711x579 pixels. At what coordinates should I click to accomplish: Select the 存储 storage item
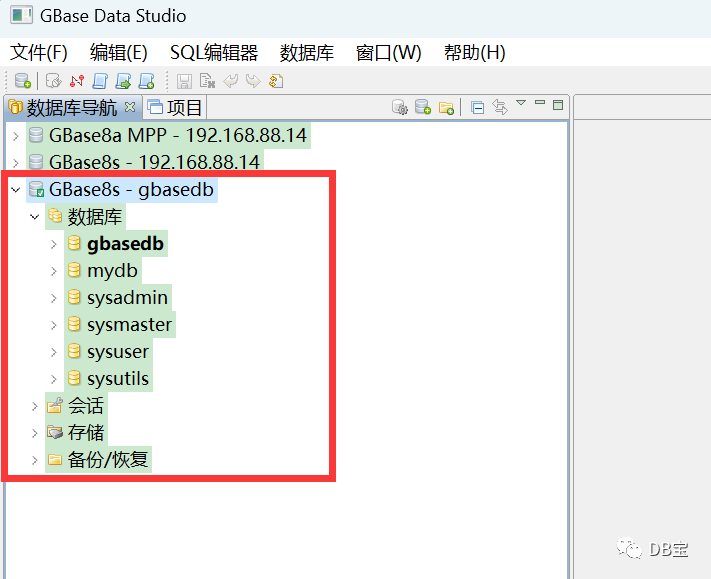86,433
